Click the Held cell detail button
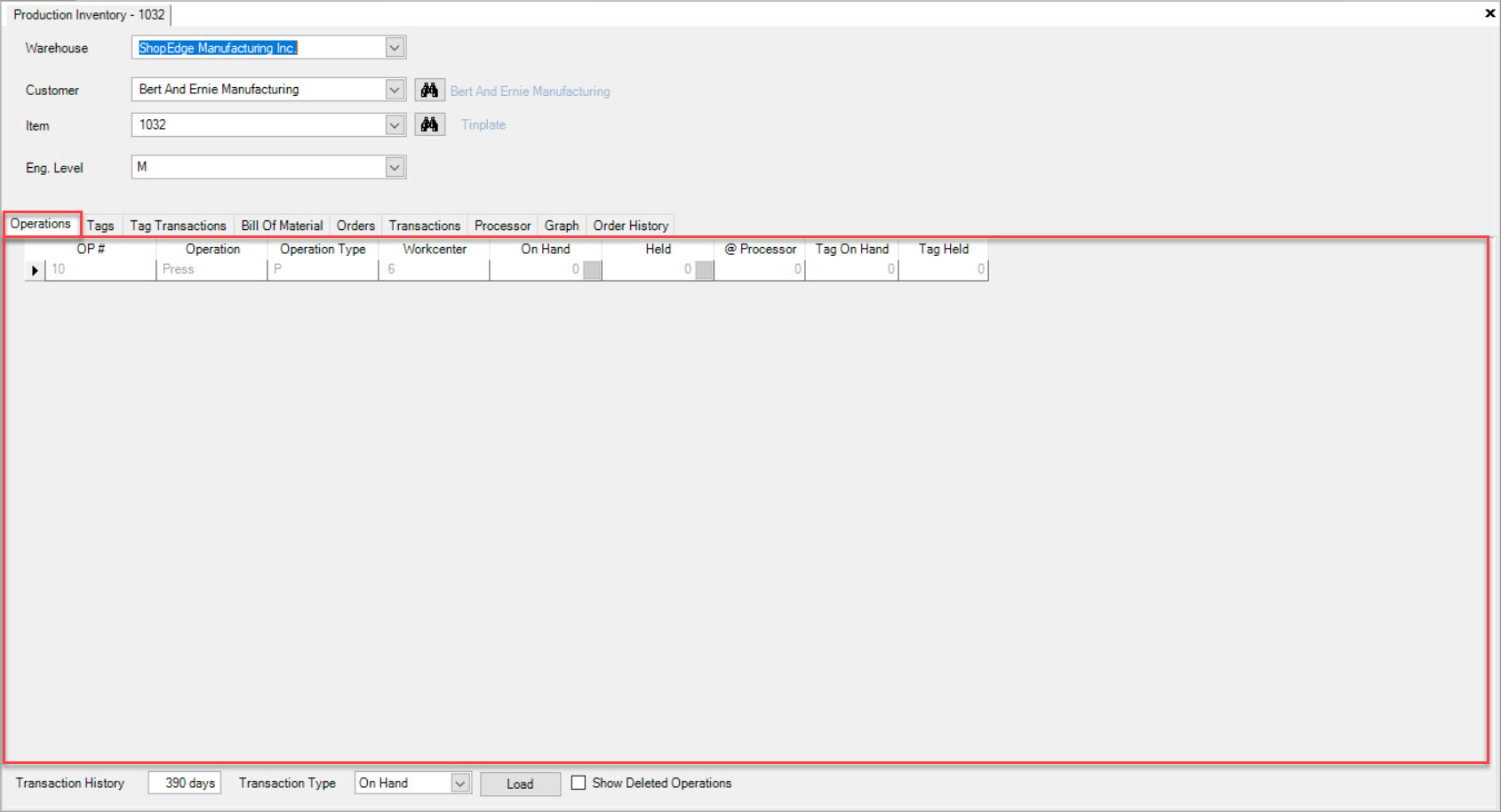The width and height of the screenshot is (1501, 812). pyautogui.click(x=704, y=270)
